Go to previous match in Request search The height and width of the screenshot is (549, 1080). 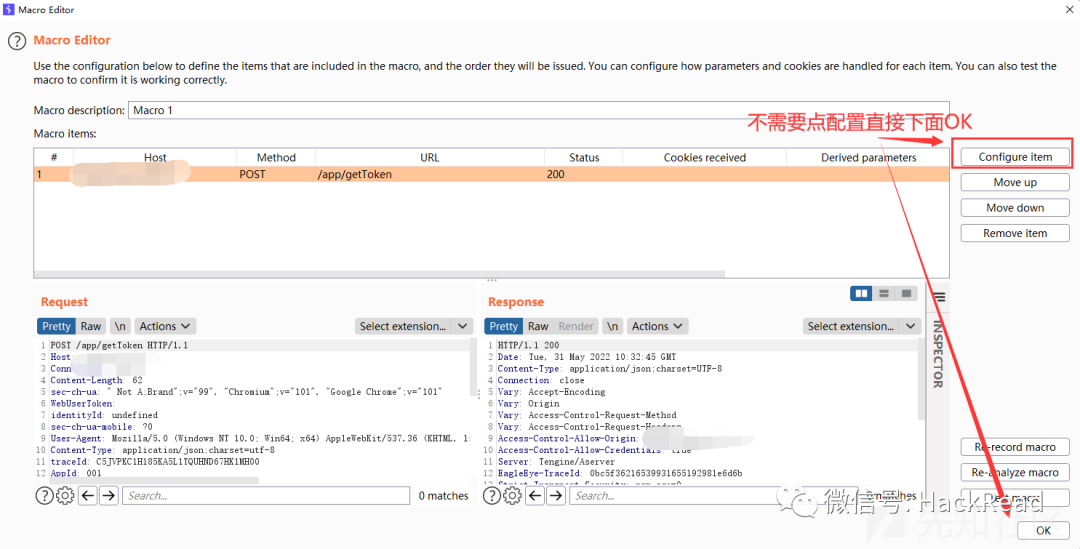point(87,495)
